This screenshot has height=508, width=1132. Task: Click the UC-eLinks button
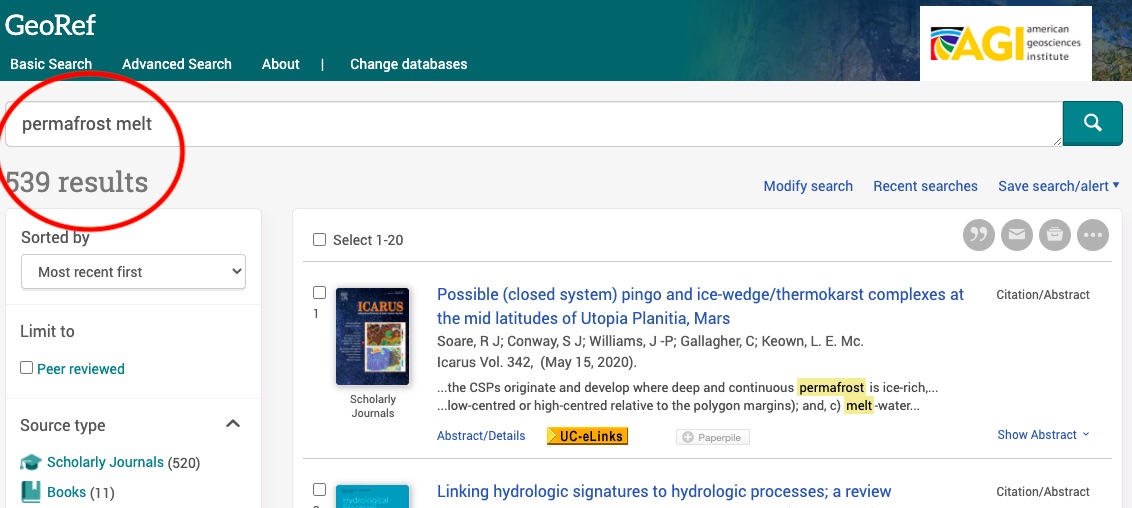(x=587, y=436)
